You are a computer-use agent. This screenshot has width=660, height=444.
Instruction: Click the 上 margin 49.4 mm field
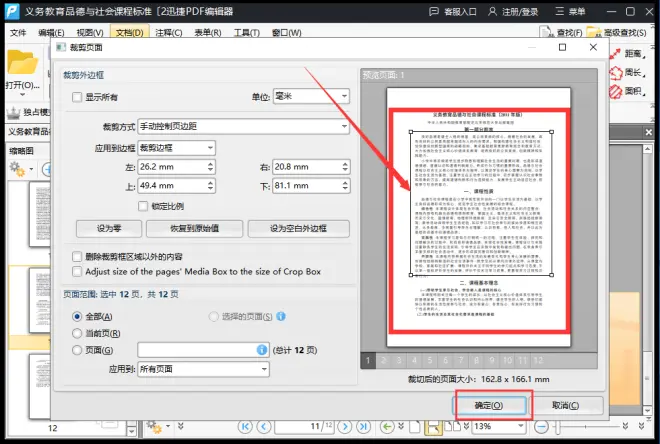pos(176,186)
